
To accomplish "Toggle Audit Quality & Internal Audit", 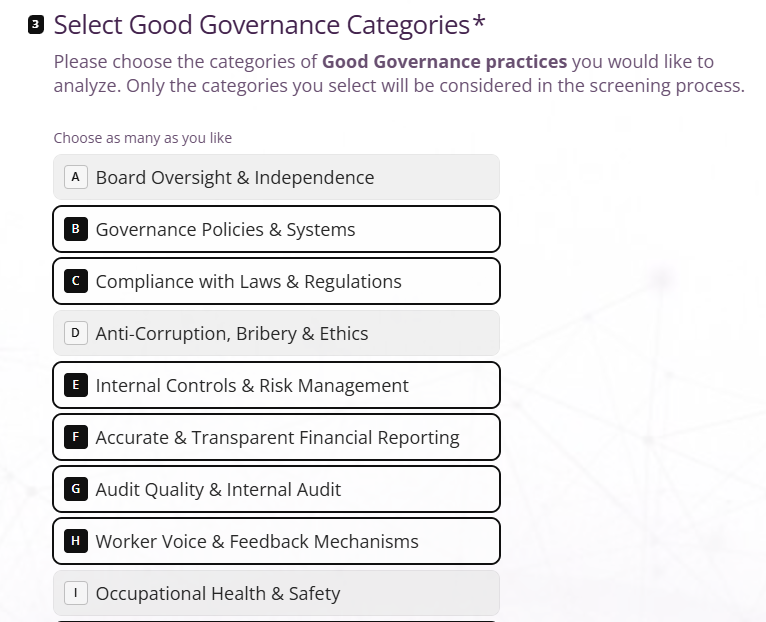I will [x=277, y=489].
